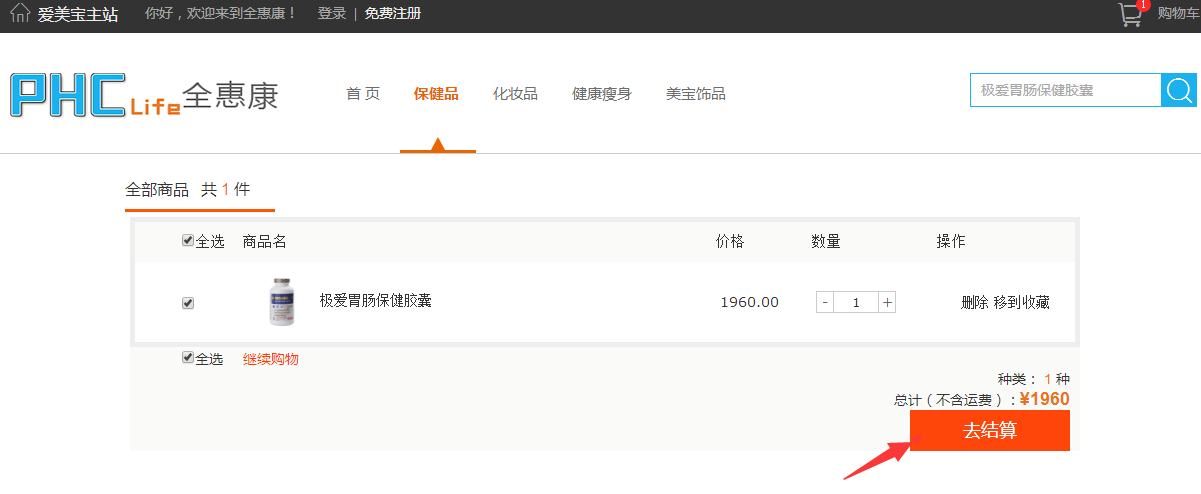1201x494 pixels.
Task: Click the product thumbnail bottle image
Action: (283, 303)
